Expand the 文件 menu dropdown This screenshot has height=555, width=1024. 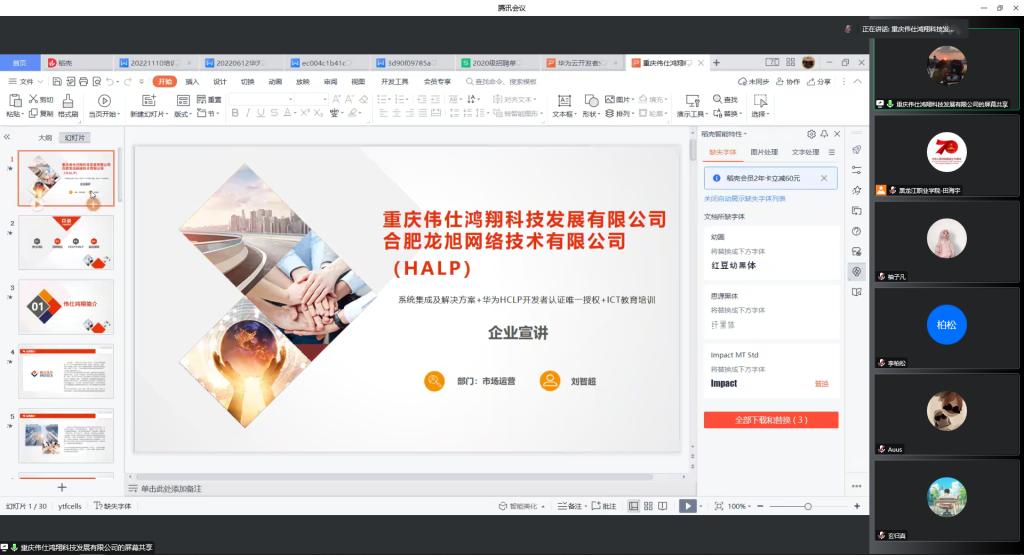tap(27, 81)
